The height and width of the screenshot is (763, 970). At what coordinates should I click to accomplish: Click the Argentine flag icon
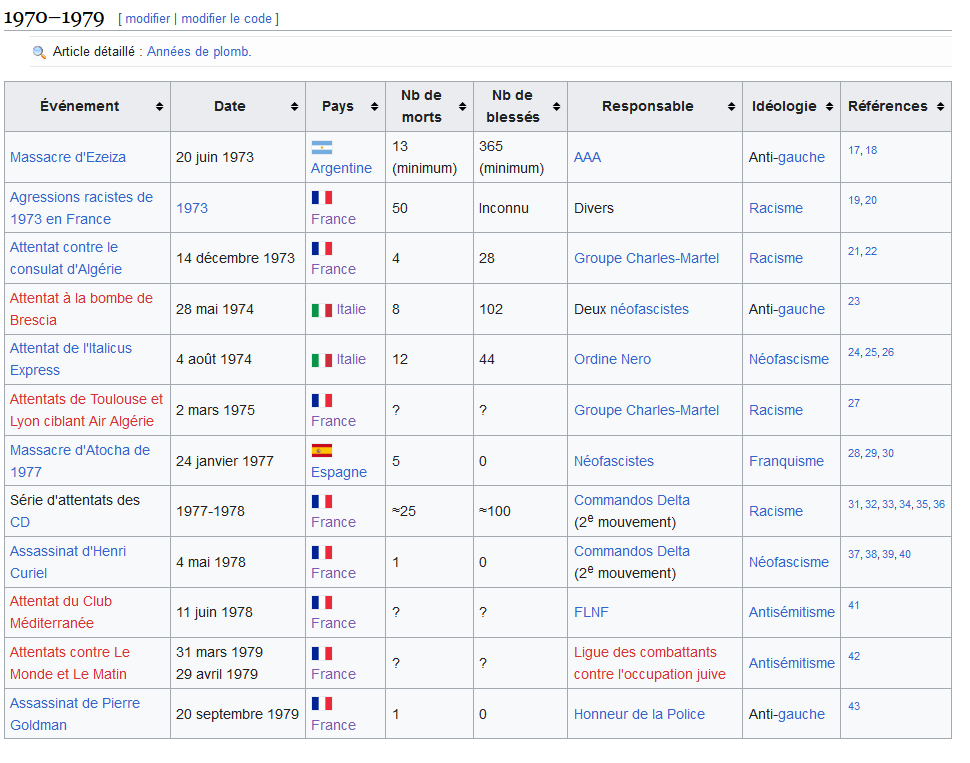[321, 147]
